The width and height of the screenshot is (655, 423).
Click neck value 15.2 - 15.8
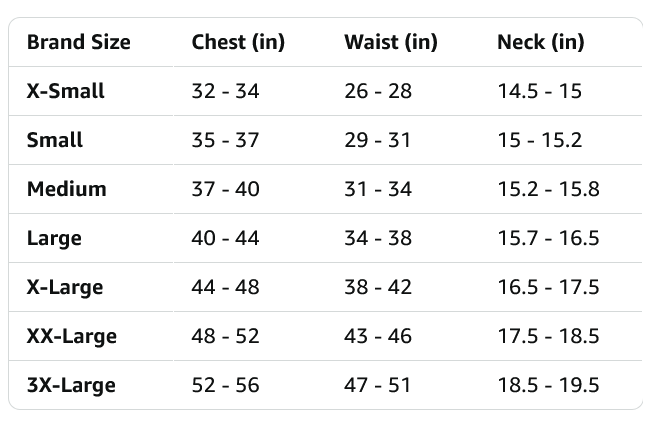click(x=548, y=189)
